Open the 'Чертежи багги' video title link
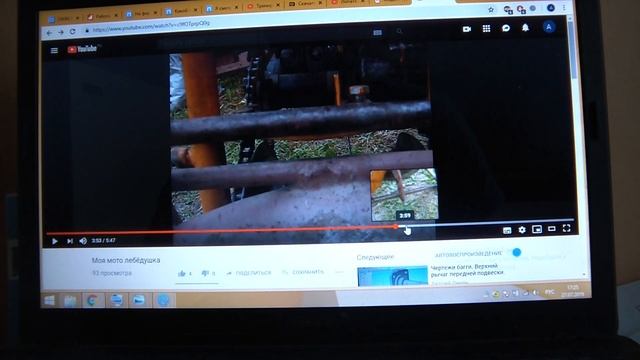The height and width of the screenshot is (360, 640). 467,270
